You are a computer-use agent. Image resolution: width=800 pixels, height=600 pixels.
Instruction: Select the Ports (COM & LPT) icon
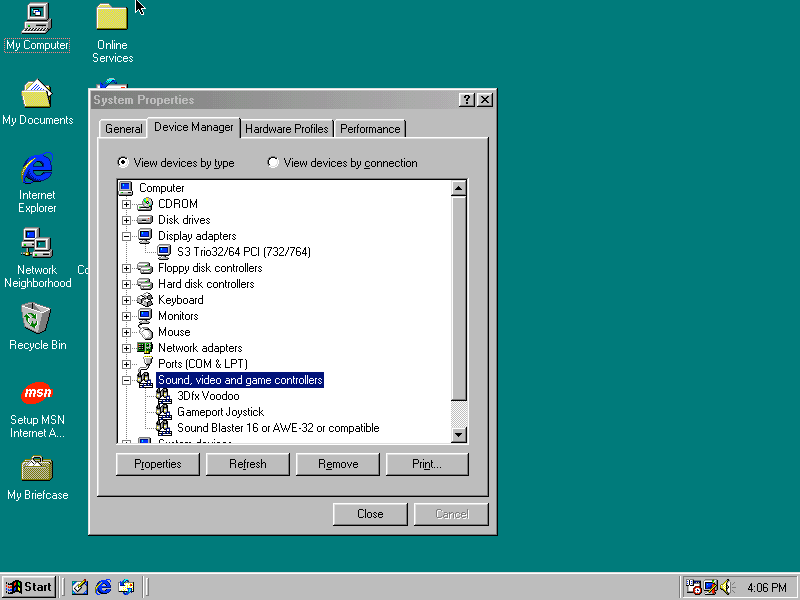click(x=146, y=363)
